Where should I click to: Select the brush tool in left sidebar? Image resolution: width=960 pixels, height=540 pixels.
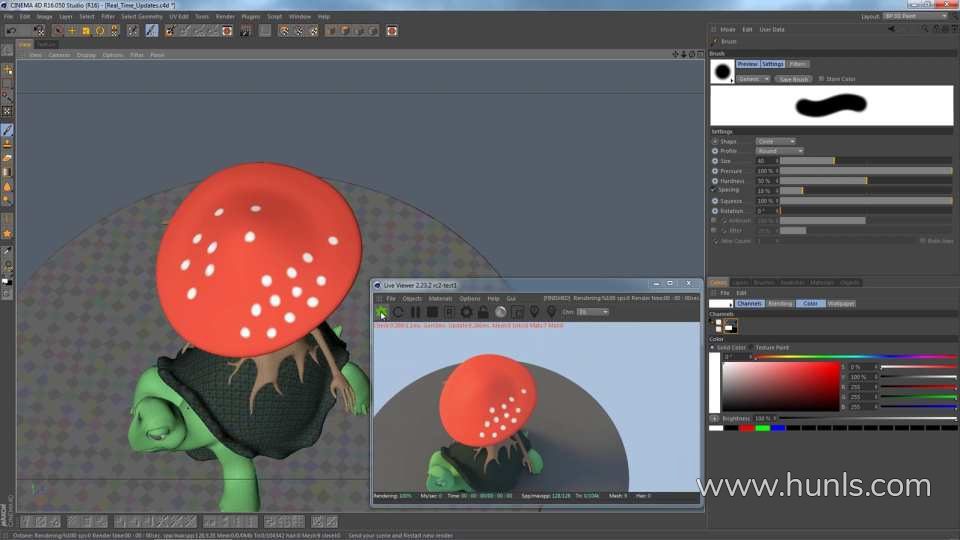(x=7, y=130)
